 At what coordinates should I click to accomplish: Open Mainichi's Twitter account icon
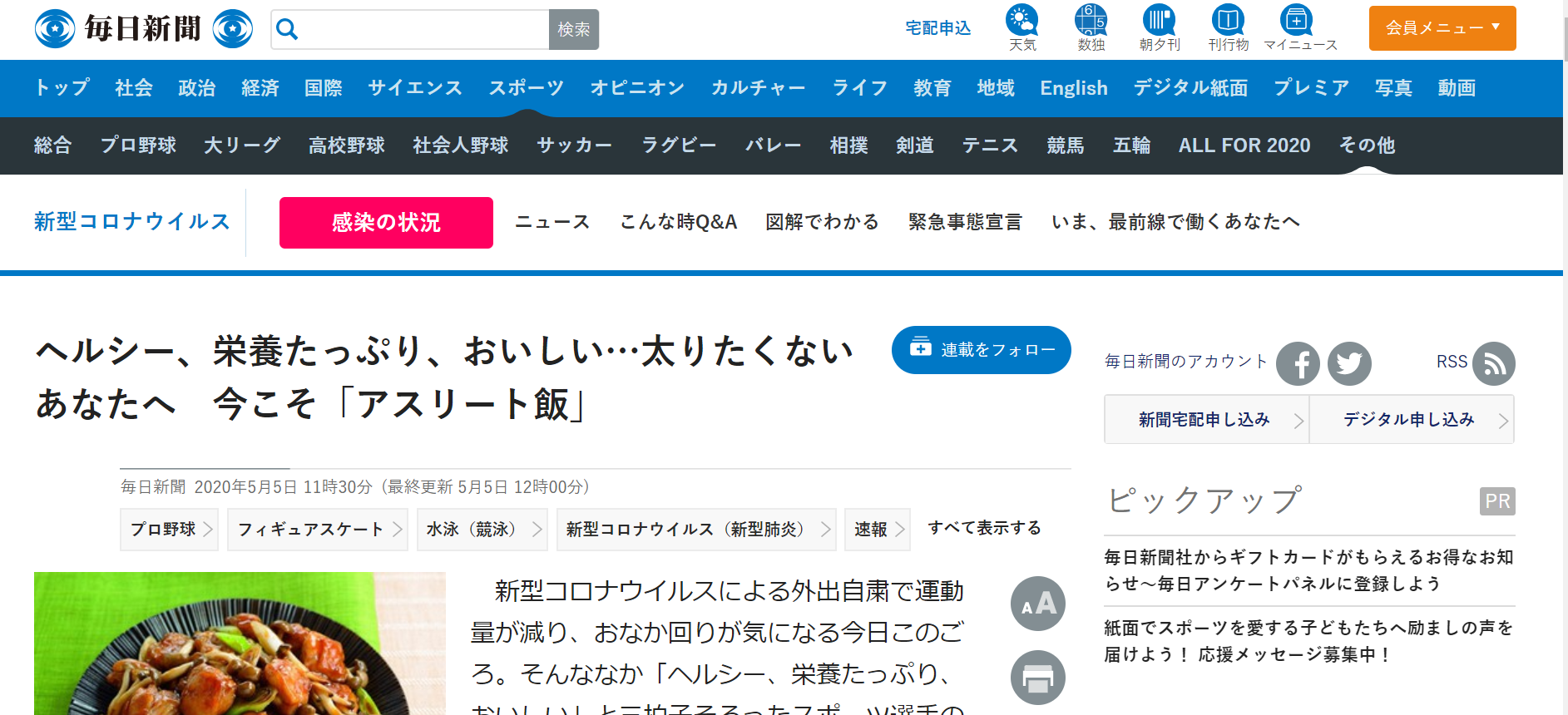coord(1349,363)
